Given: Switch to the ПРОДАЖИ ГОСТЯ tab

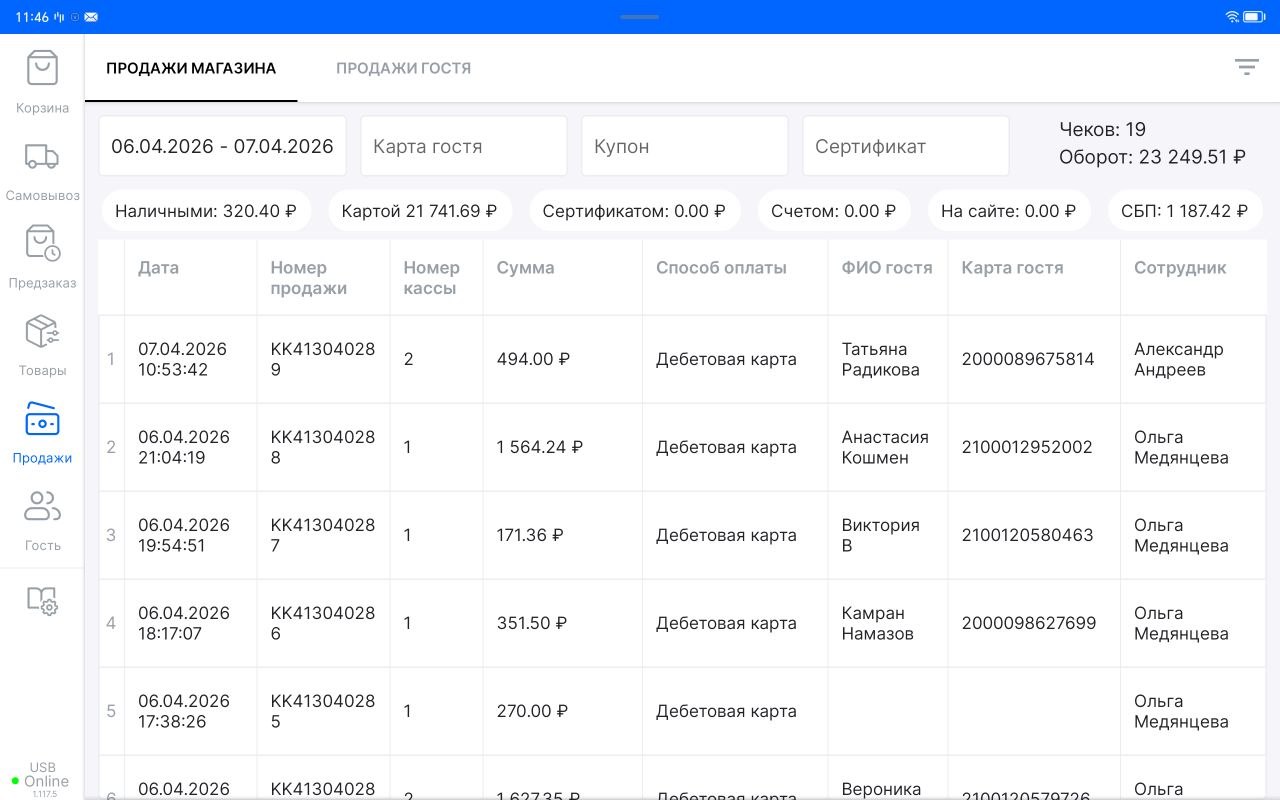Looking at the screenshot, I should pyautogui.click(x=403, y=67).
